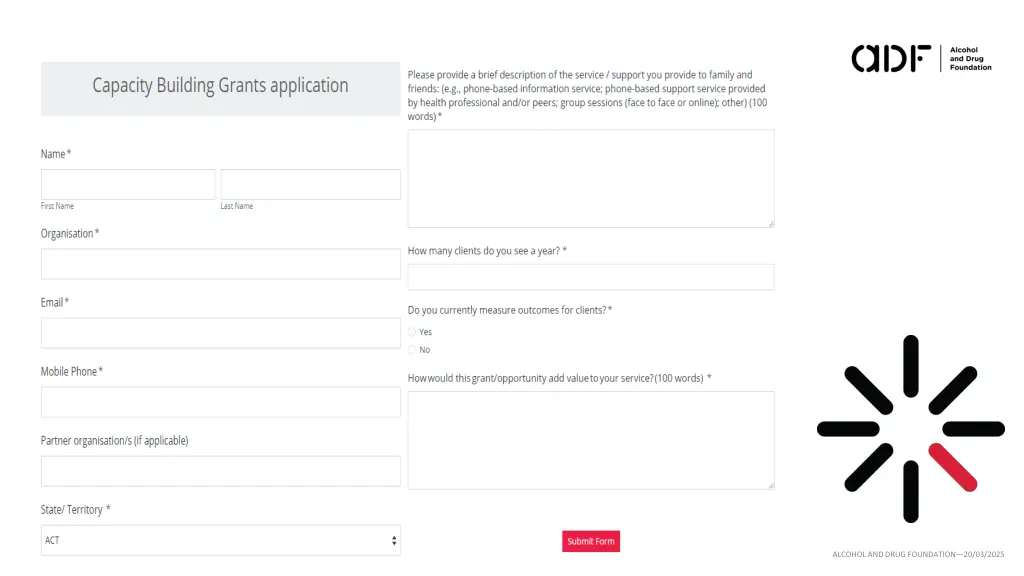Viewport: 1024px width, 576px height.
Task: Click the ADF logo at top right
Action: coord(921,58)
